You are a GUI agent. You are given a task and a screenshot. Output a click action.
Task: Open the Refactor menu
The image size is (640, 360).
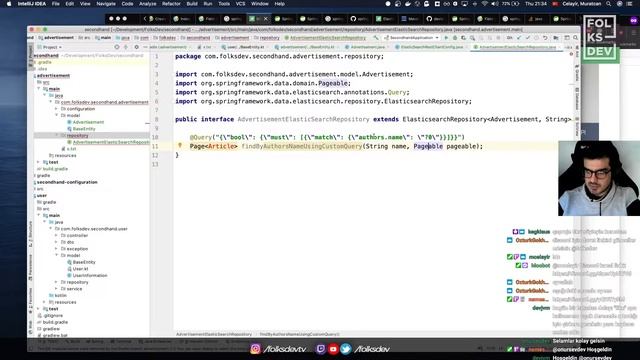coord(171,4)
